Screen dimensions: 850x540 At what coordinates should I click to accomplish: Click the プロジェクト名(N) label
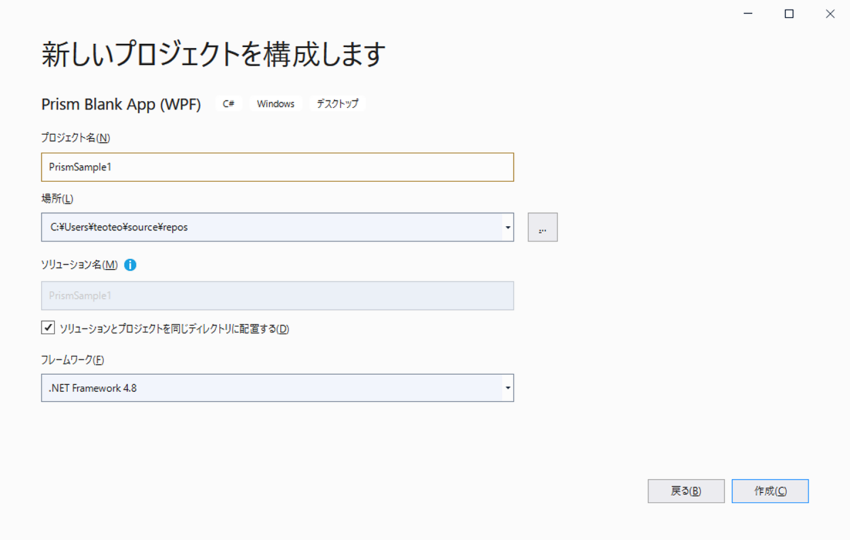coord(75,138)
